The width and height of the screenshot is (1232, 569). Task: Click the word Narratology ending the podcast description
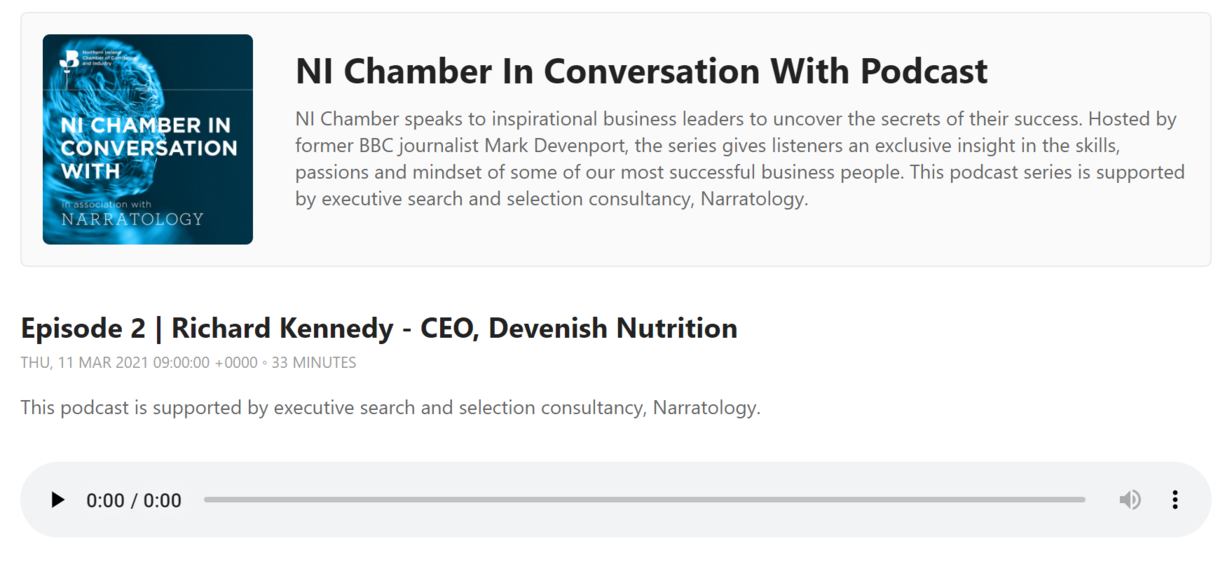coord(752,199)
